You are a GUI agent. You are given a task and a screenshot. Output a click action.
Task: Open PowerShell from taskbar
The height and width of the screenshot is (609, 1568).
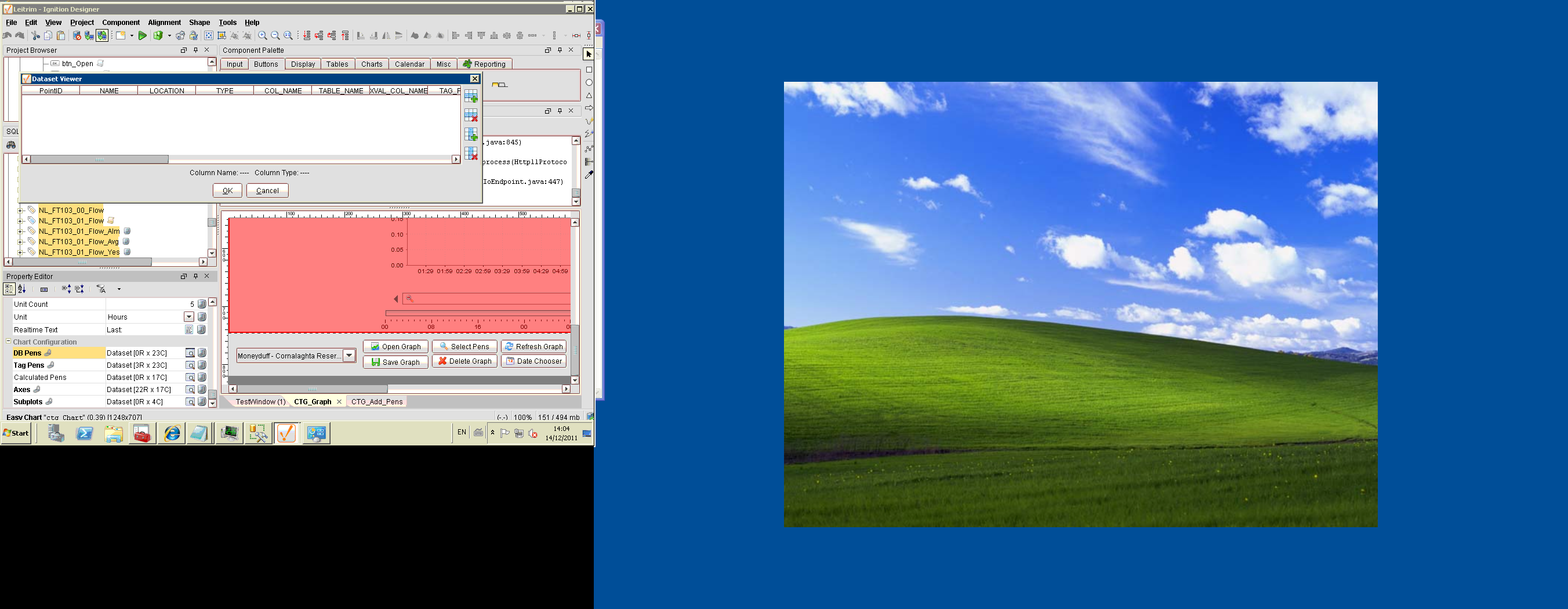(85, 434)
